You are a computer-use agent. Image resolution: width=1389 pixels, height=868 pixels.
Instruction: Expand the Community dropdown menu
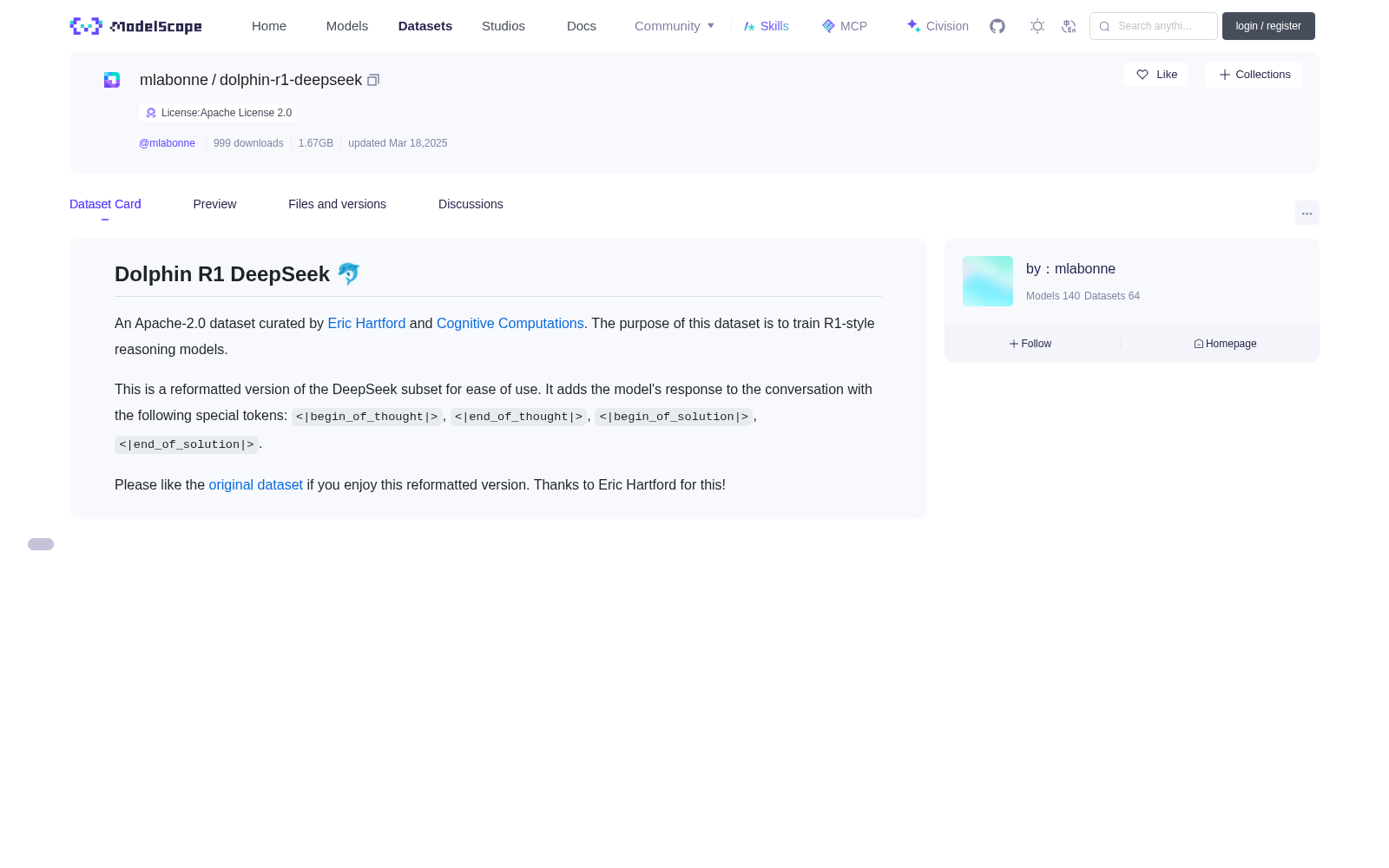[x=675, y=26]
